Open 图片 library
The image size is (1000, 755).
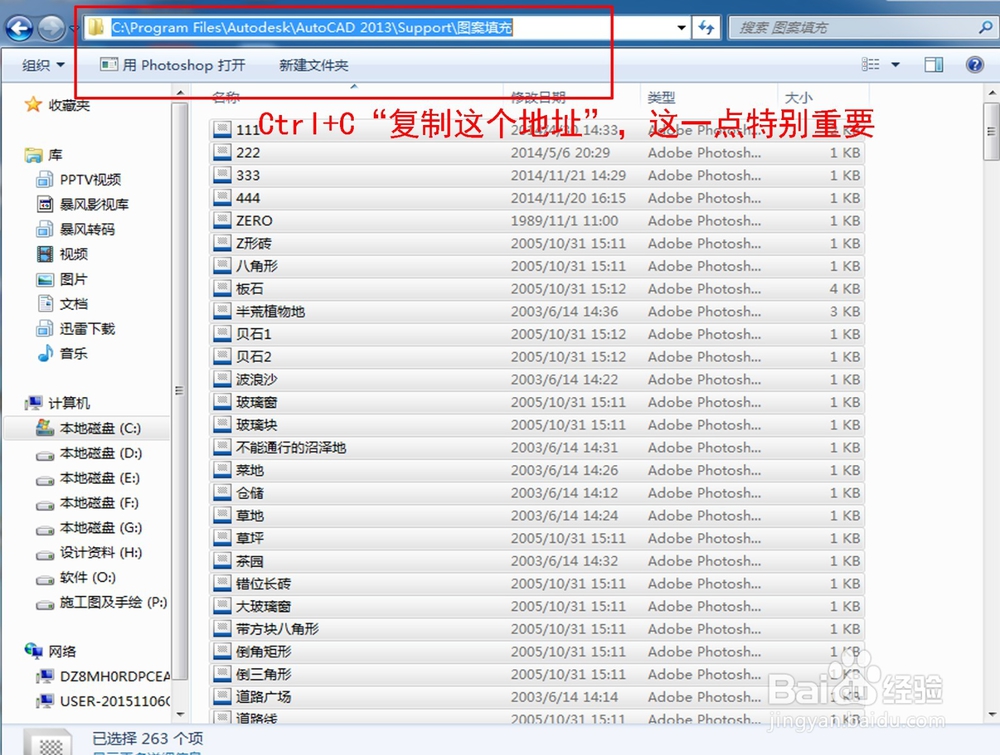tap(62, 279)
